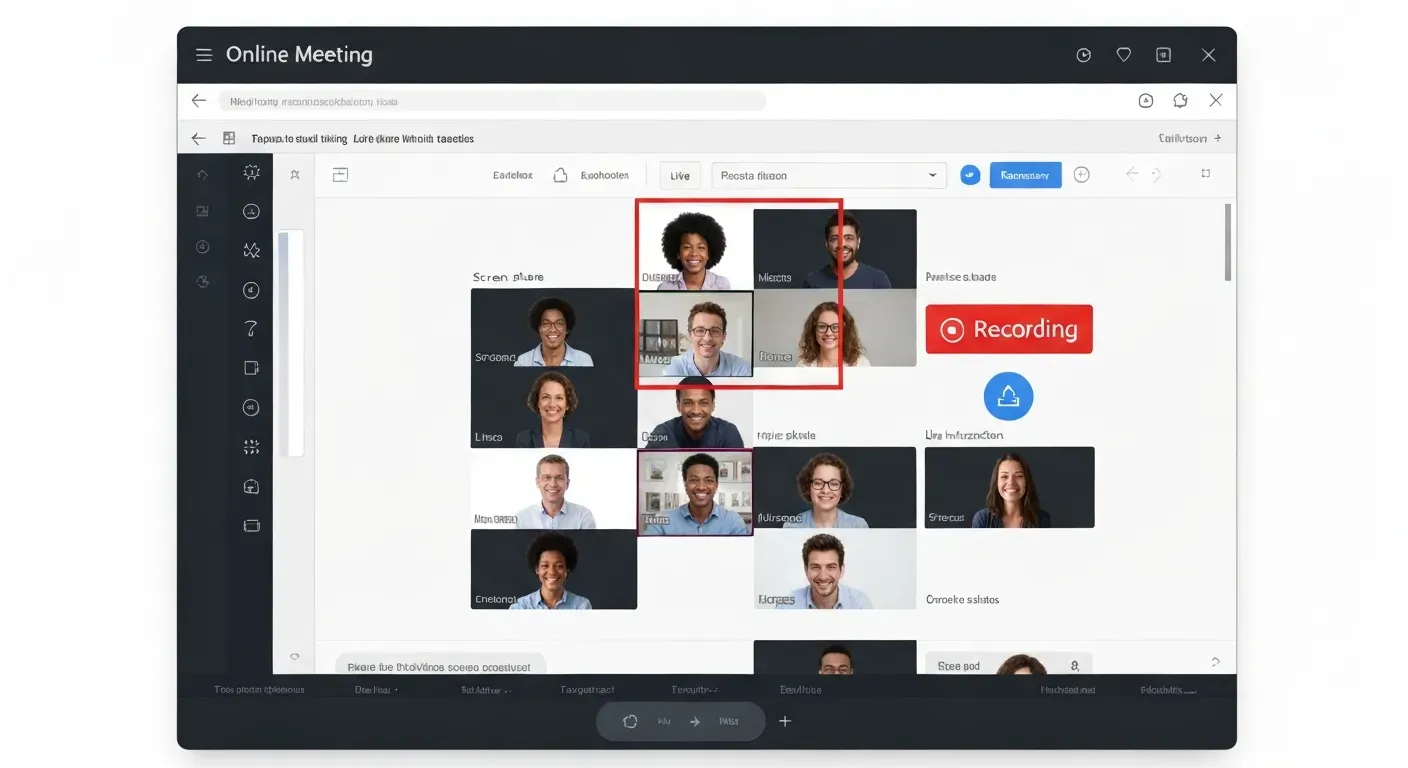The width and height of the screenshot is (1408, 768).
Task: Click the layout grid icon left of the toolbar
Action: pyautogui.click(x=340, y=174)
